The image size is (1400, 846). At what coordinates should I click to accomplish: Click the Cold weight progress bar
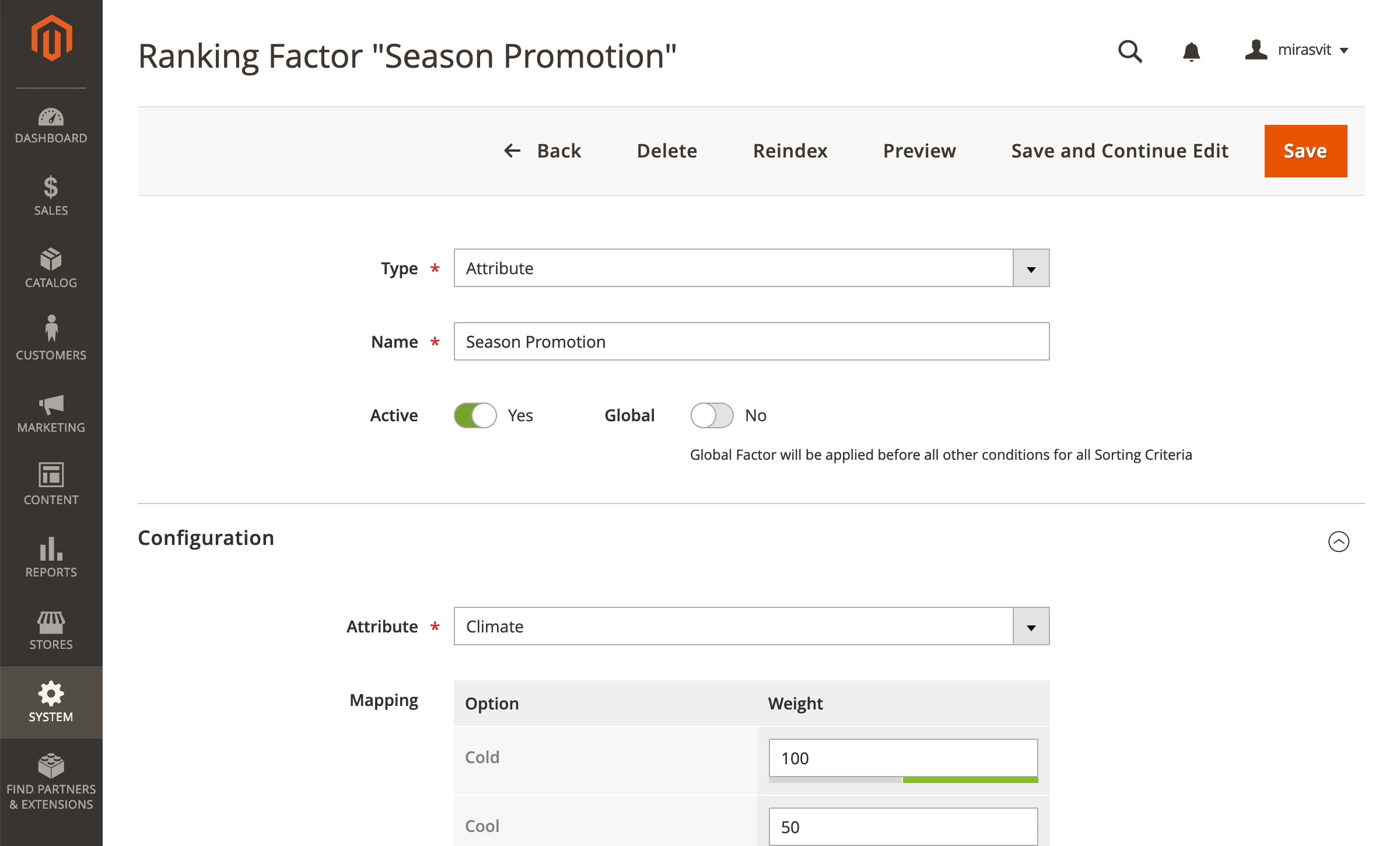click(x=903, y=779)
